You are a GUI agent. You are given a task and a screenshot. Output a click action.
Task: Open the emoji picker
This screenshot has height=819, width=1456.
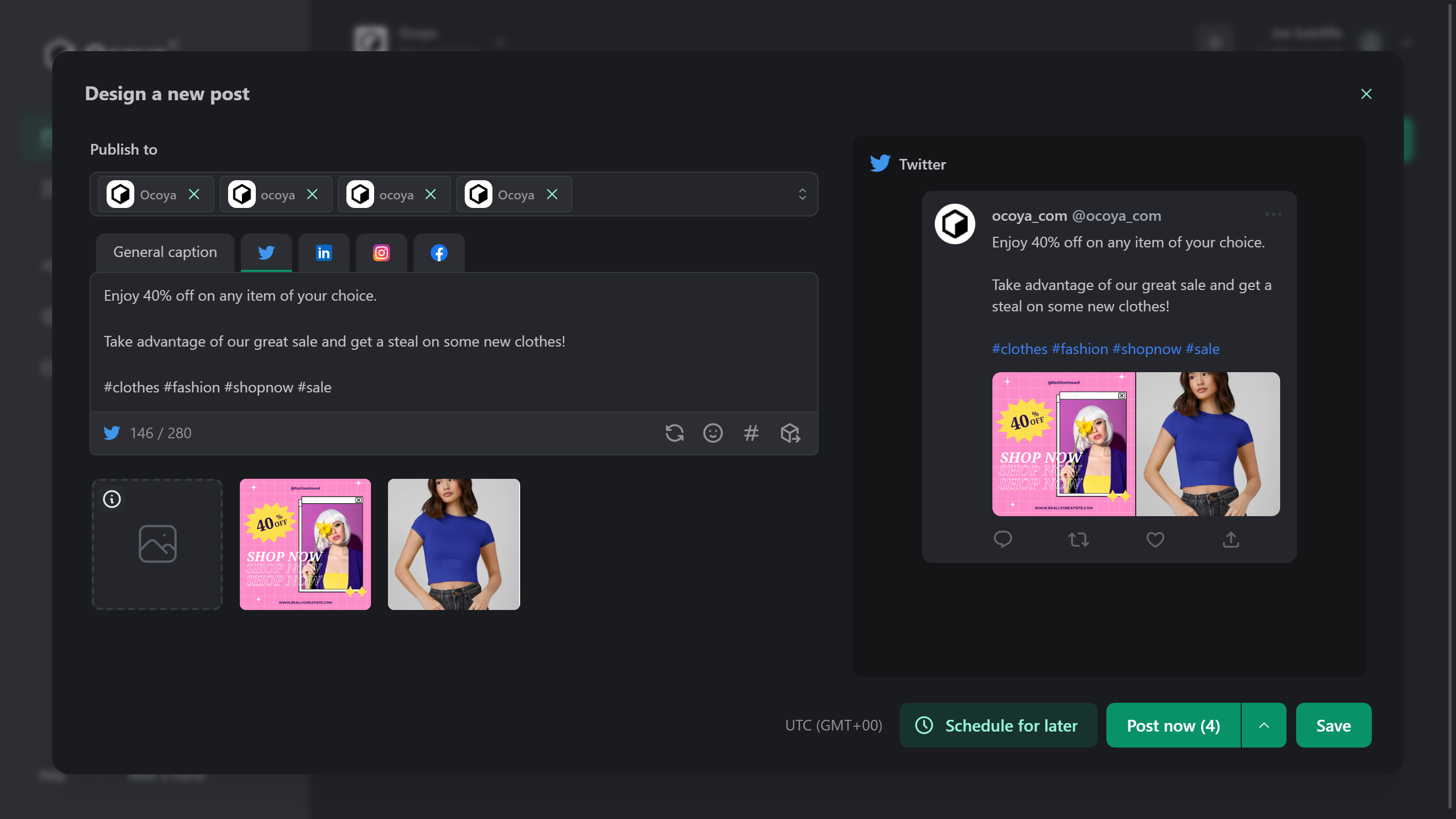tap(713, 432)
